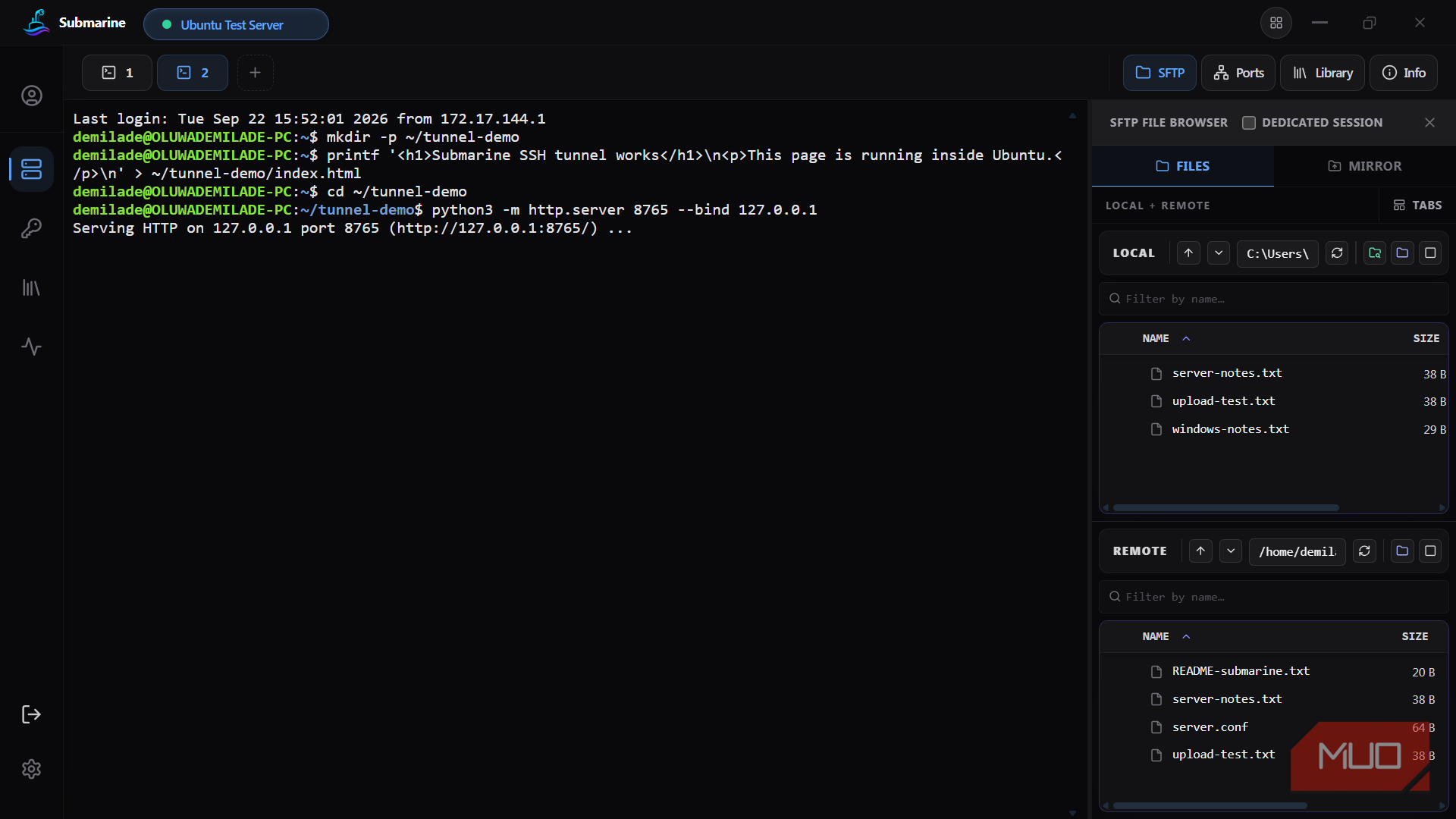Switch to terminal tab 2

(x=193, y=73)
